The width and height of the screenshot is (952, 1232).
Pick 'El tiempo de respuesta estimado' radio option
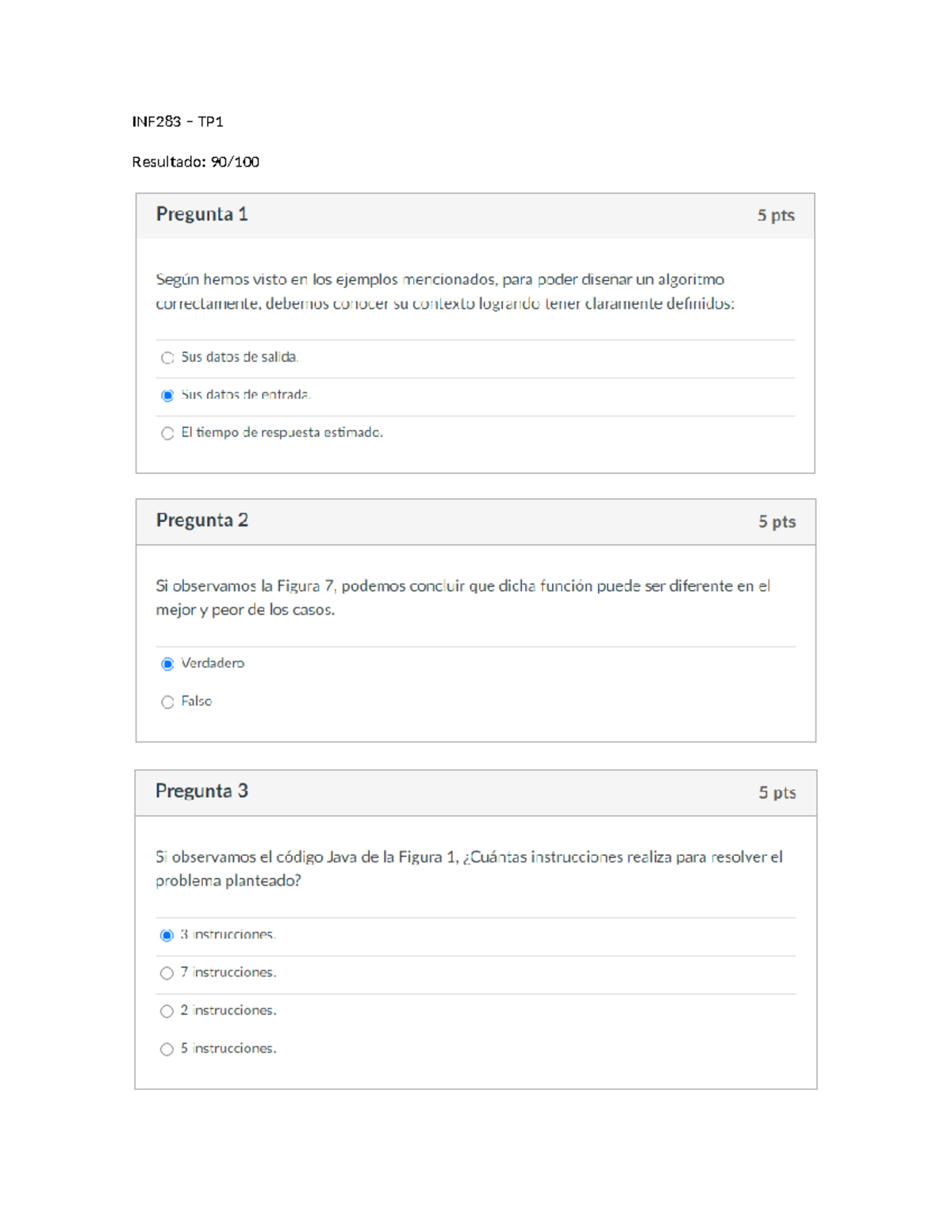click(167, 433)
